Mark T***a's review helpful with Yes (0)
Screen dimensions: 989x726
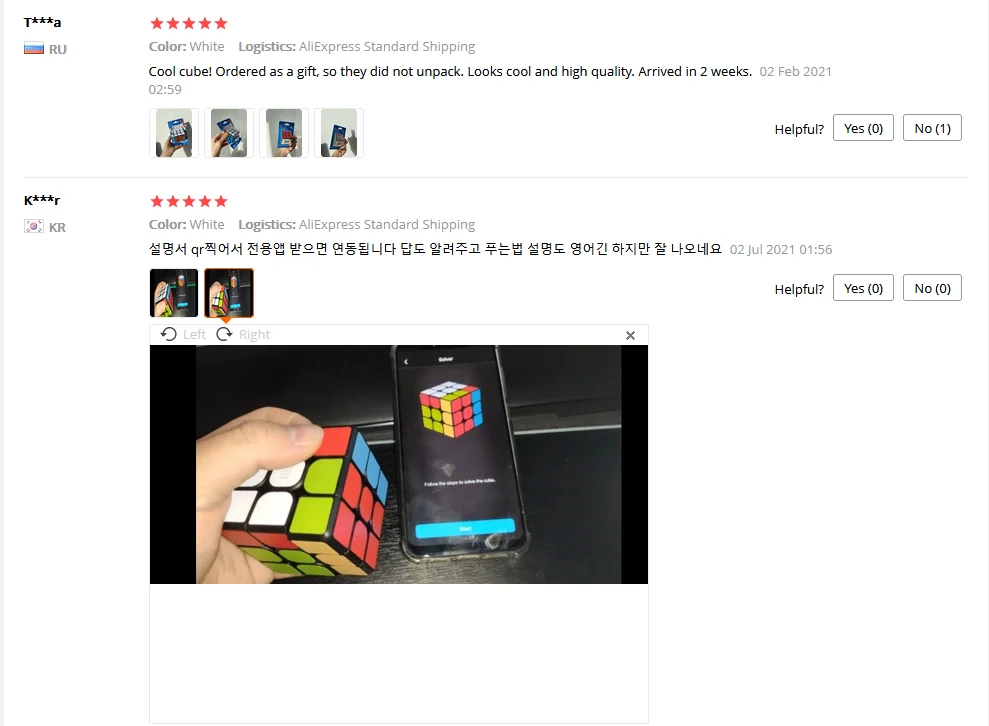point(863,128)
